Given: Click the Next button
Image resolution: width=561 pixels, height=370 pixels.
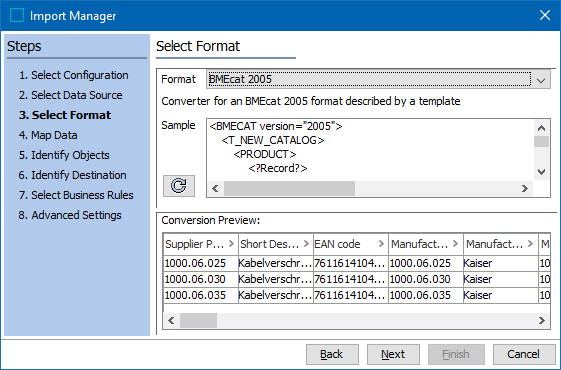Looking at the screenshot, I should (x=393, y=354).
